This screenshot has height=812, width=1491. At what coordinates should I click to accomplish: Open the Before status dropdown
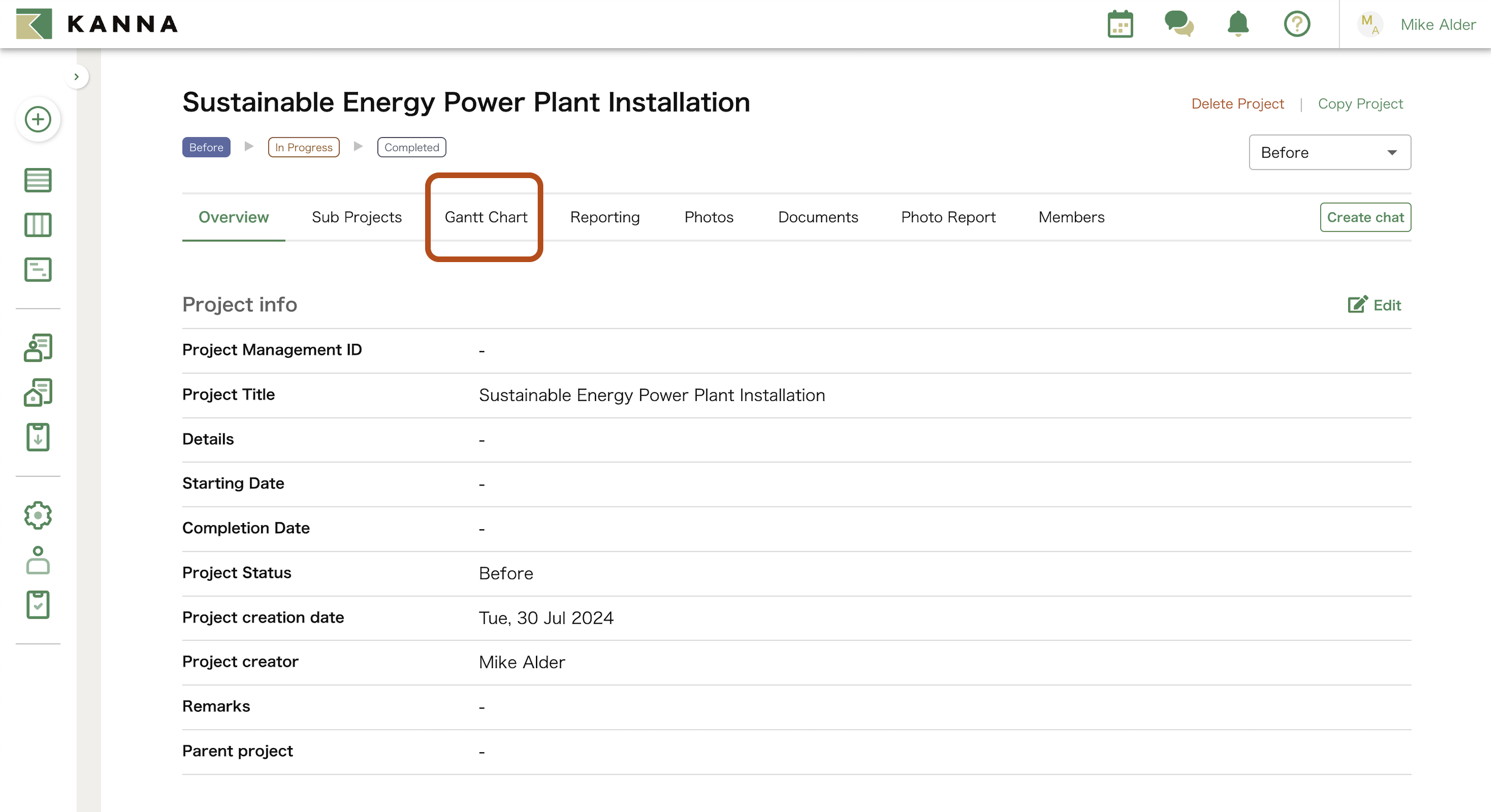coord(1329,152)
